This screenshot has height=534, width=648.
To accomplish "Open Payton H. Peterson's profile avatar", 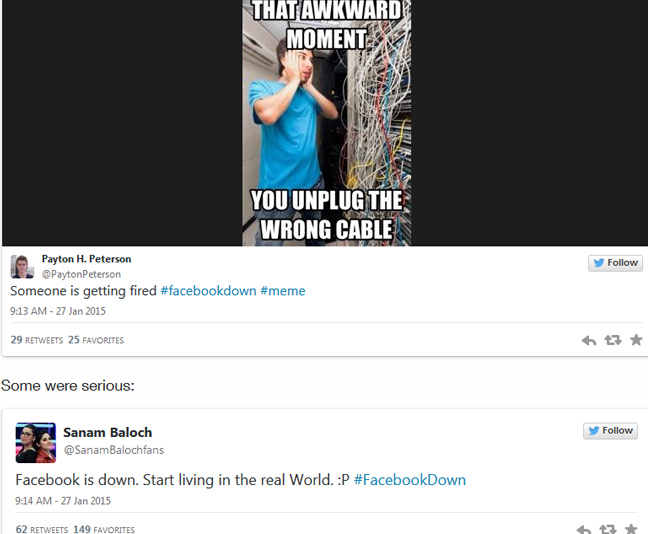I will (x=22, y=267).
